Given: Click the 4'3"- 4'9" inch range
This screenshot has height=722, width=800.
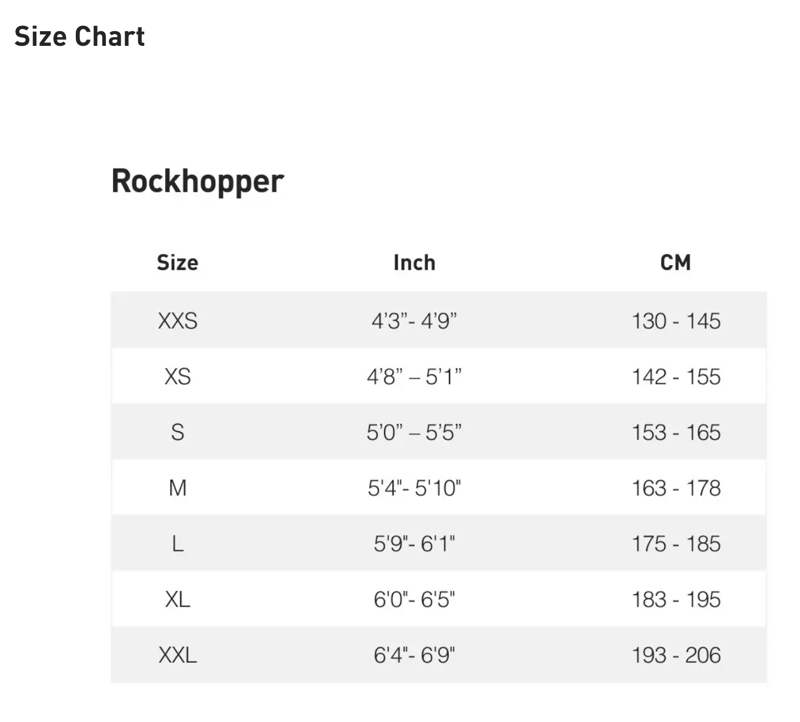Looking at the screenshot, I should coord(414,321).
